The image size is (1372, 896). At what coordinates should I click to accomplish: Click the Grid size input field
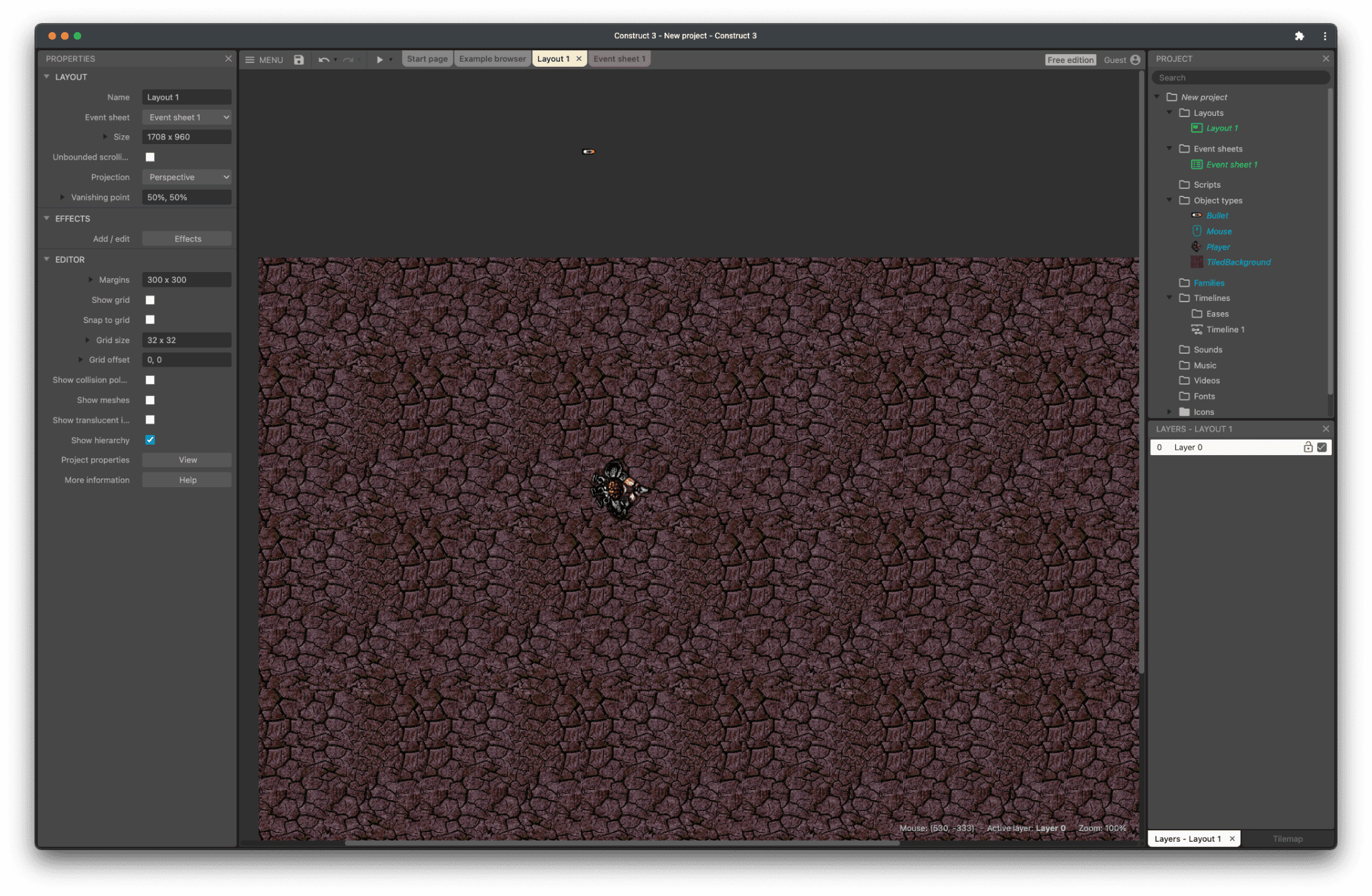click(185, 340)
